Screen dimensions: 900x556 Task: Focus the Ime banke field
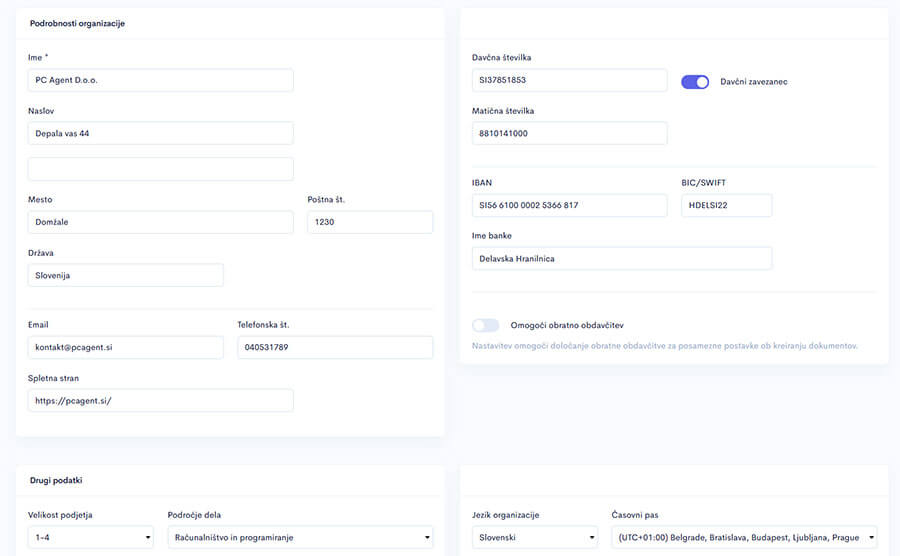point(621,258)
